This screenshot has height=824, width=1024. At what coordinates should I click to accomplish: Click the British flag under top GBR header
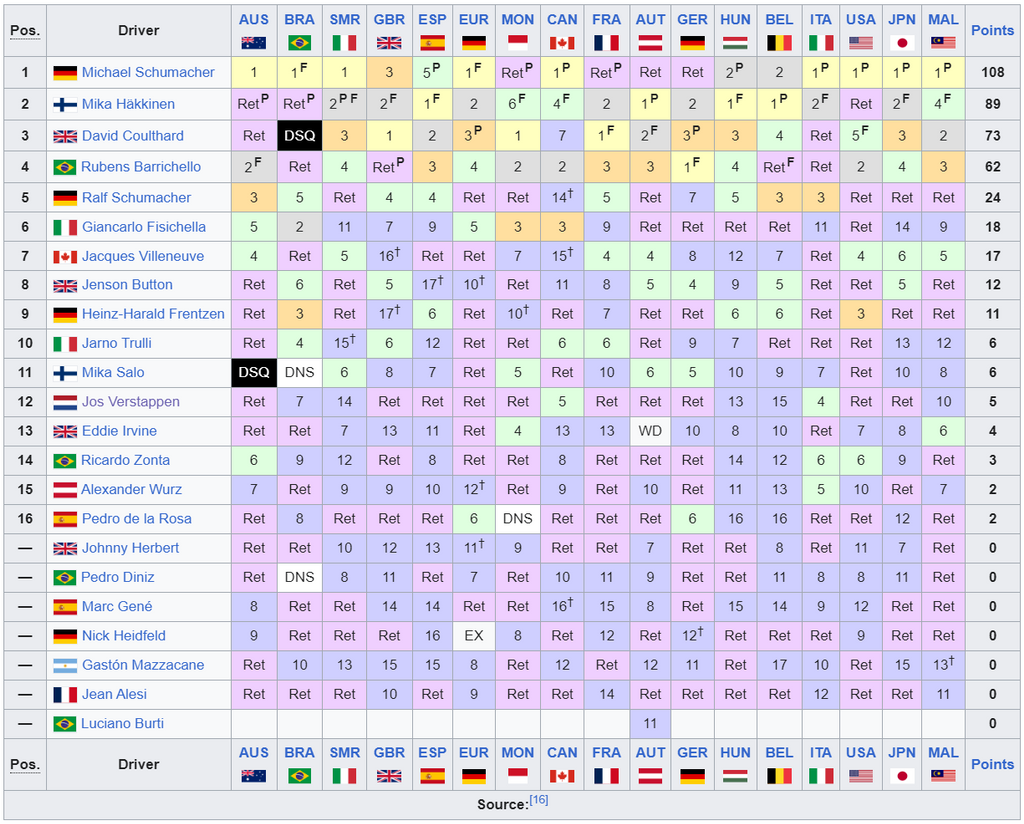(x=389, y=43)
